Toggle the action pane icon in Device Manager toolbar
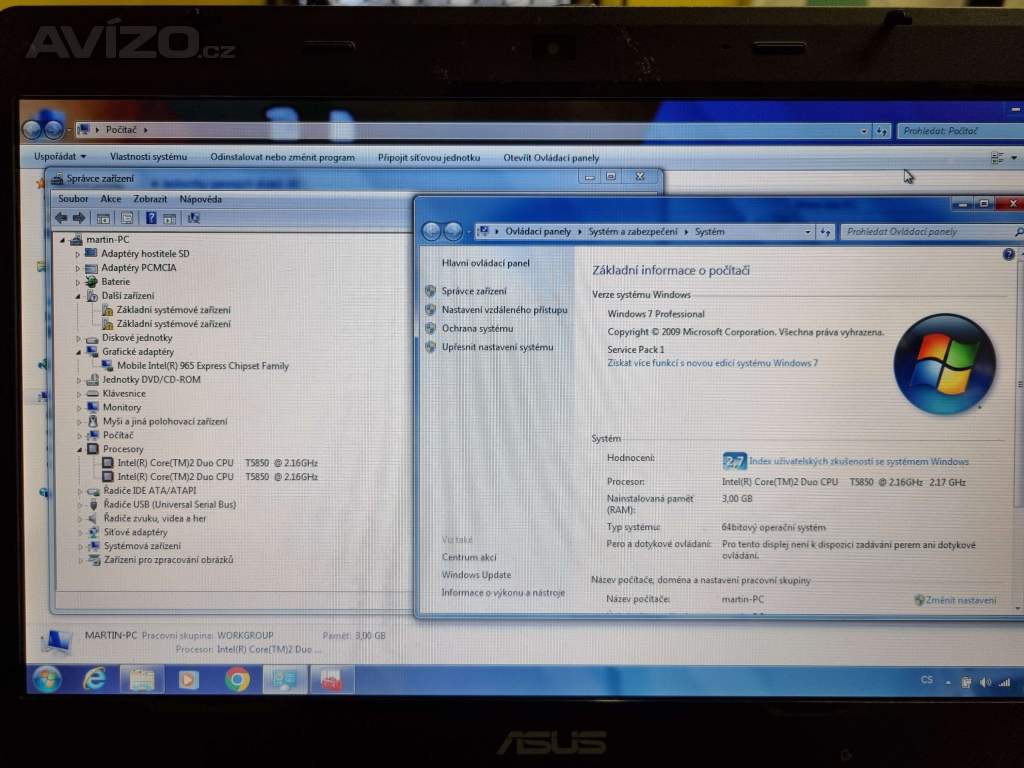 (x=170, y=219)
